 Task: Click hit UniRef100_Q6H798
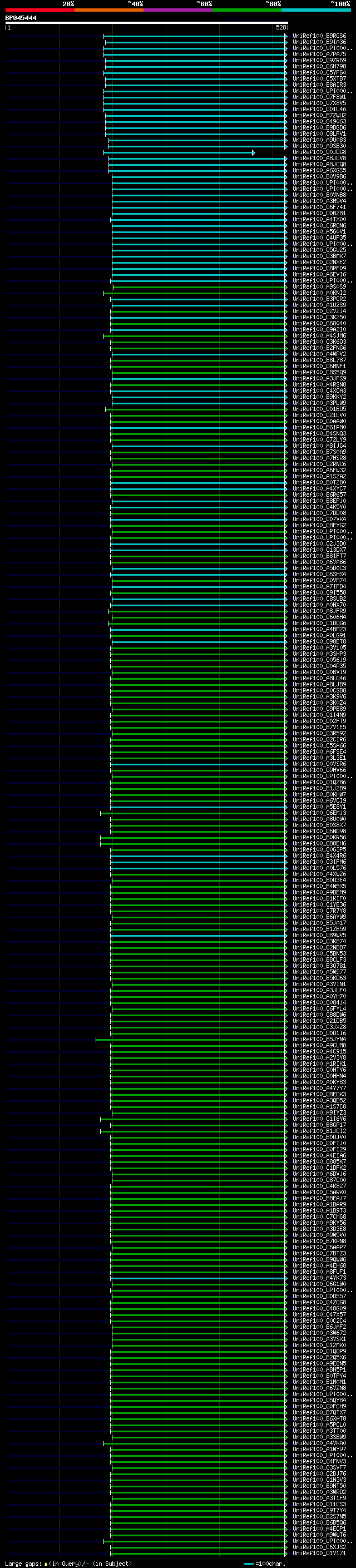tap(319, 66)
